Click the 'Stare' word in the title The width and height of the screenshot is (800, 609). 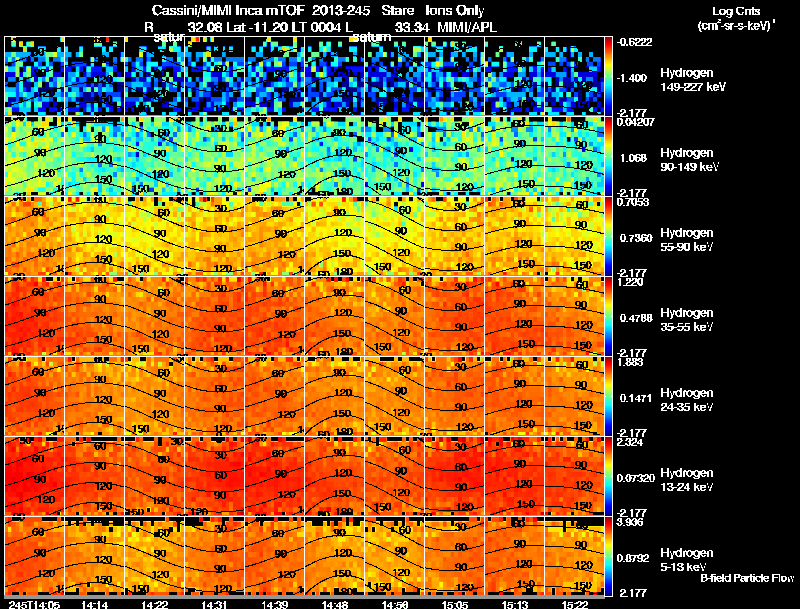(x=397, y=11)
